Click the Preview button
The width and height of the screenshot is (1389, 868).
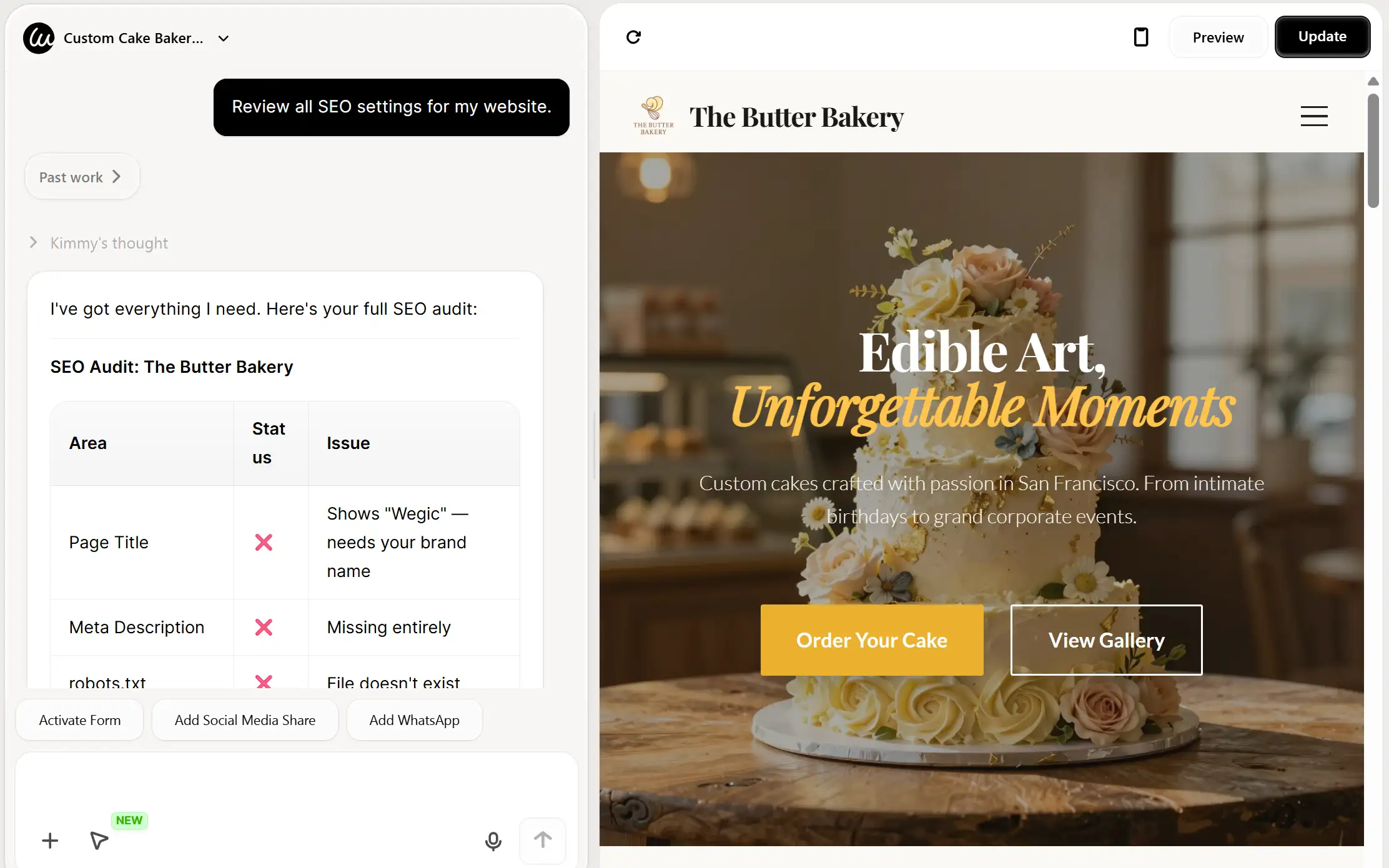point(1218,37)
